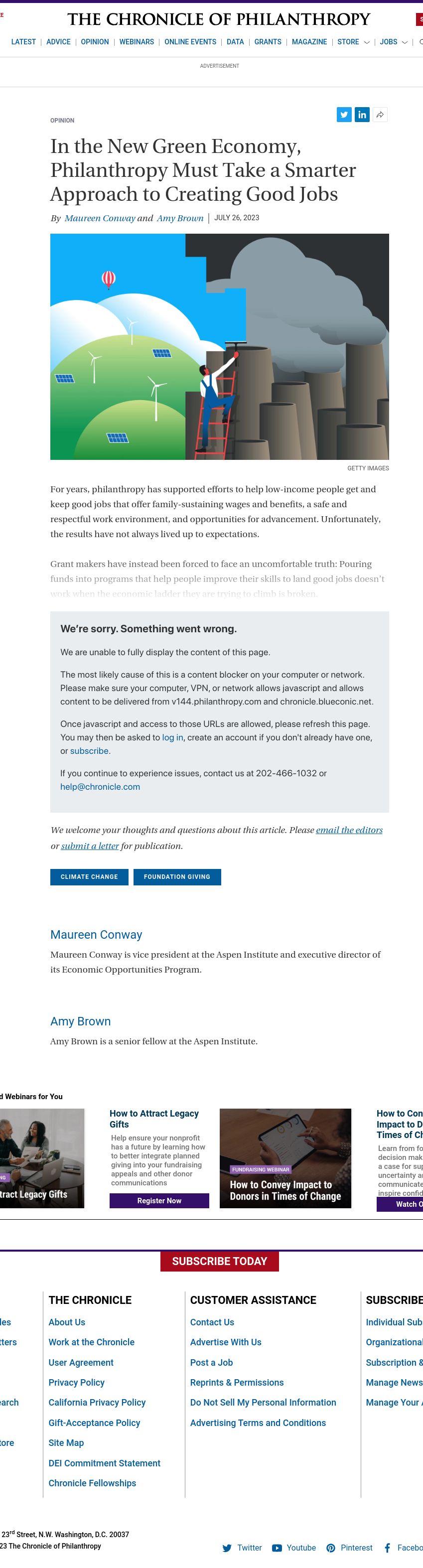Open the Youtube footer icon link
The image size is (423, 1568).
pos(277,1547)
